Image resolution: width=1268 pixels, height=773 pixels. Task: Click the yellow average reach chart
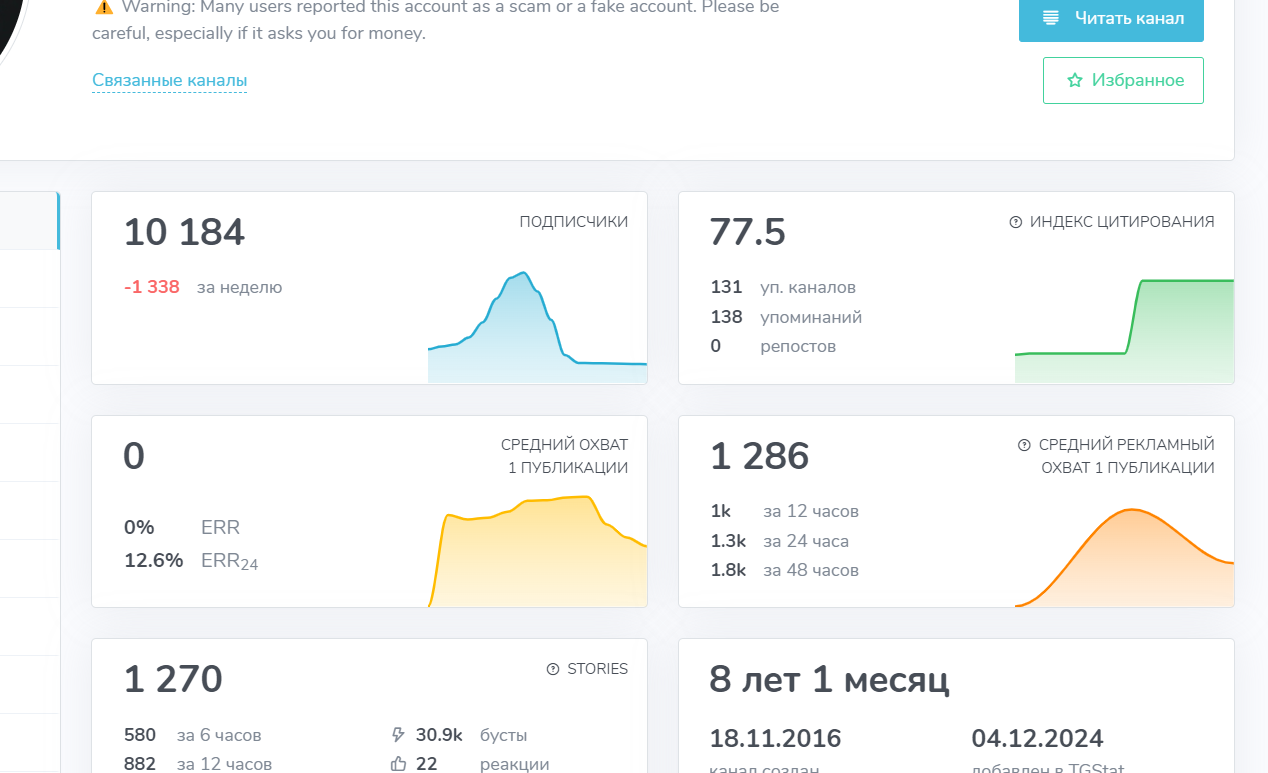pos(537,551)
